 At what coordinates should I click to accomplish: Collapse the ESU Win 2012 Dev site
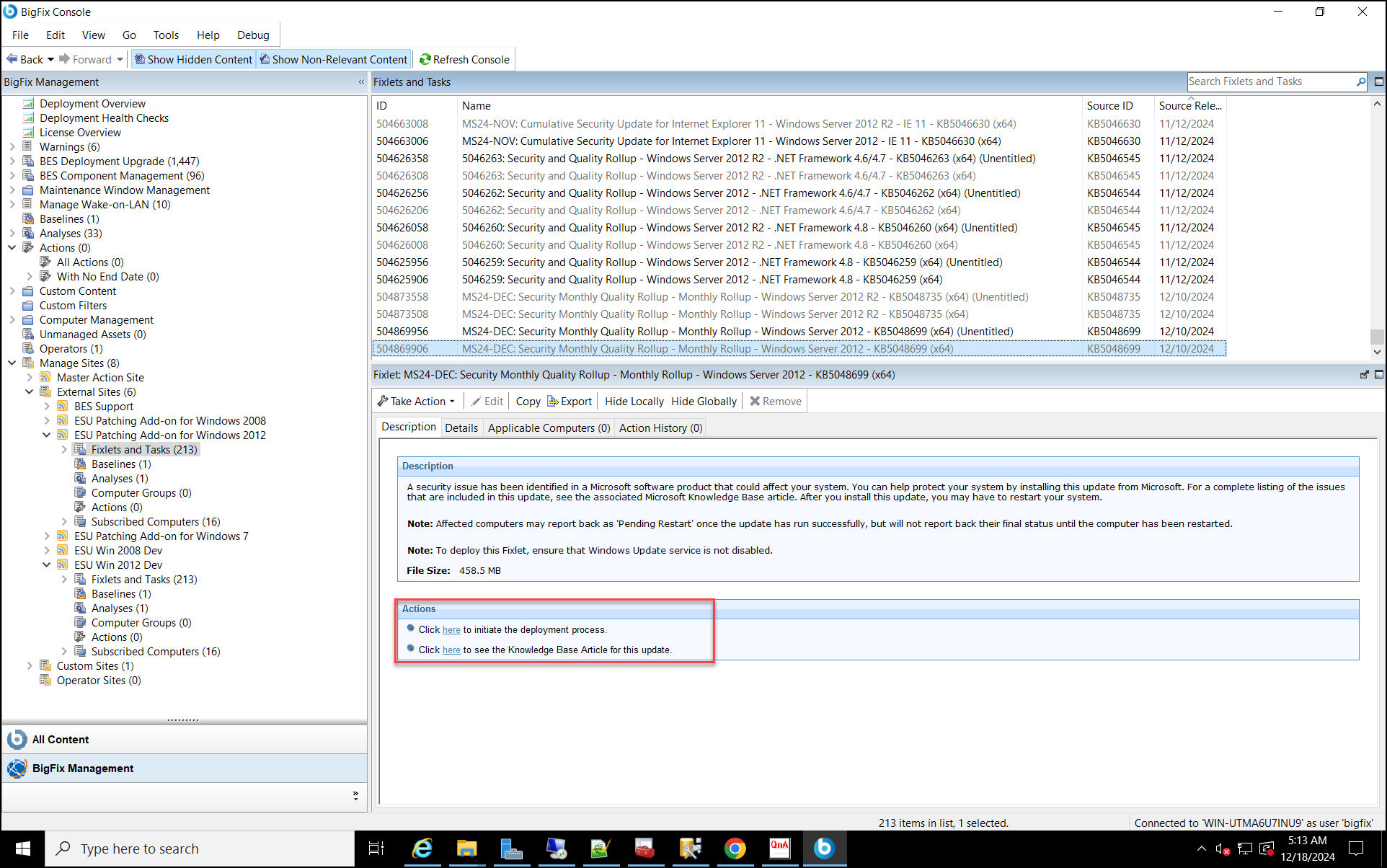click(46, 564)
